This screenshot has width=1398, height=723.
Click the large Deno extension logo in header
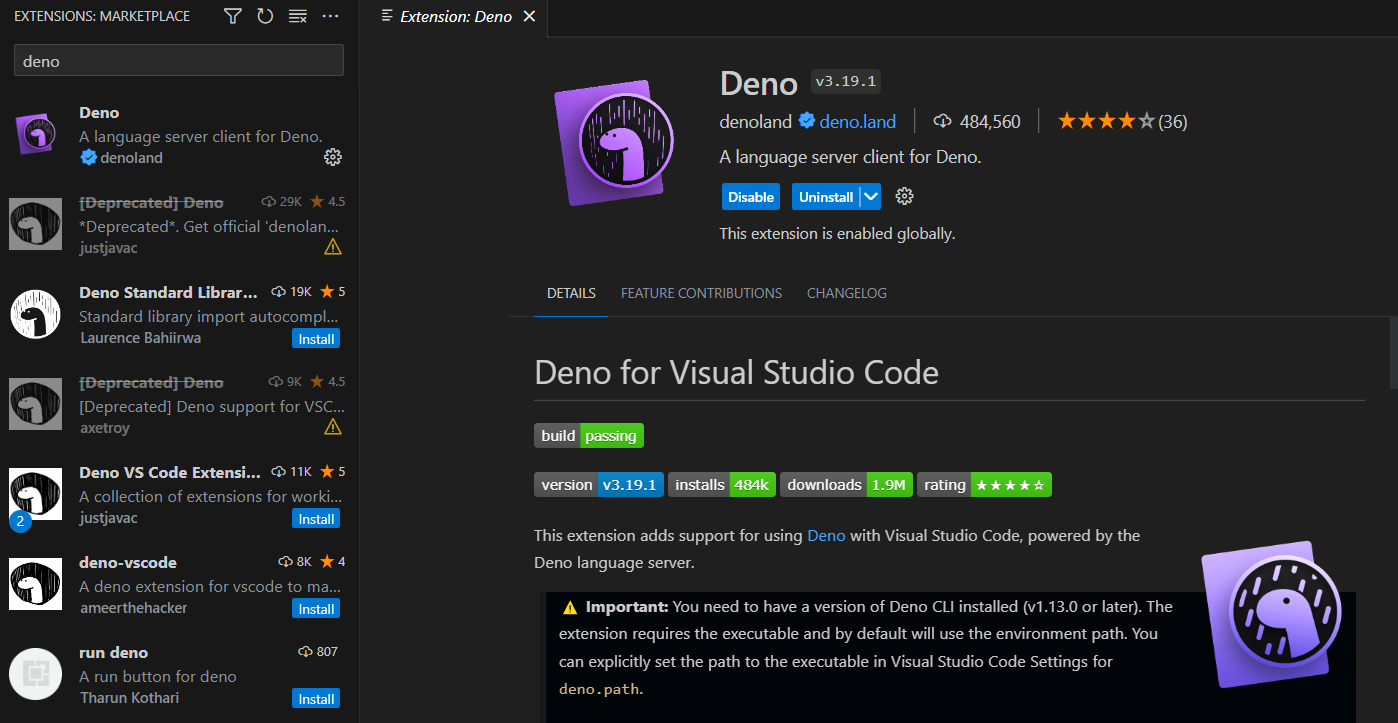(x=613, y=141)
